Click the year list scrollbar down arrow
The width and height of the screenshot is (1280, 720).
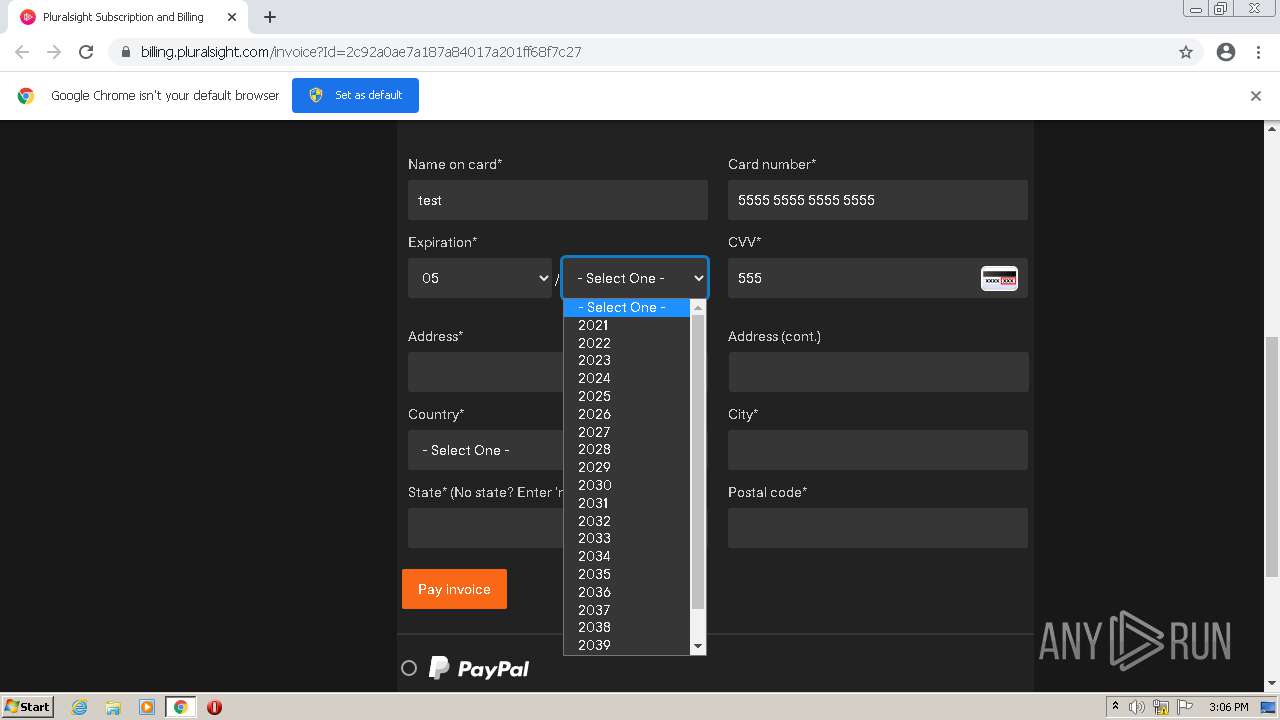pos(698,647)
